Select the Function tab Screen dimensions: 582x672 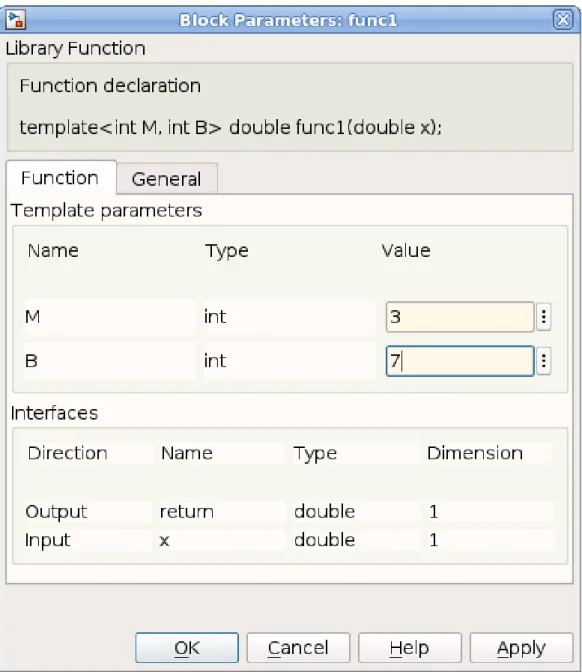pos(60,177)
